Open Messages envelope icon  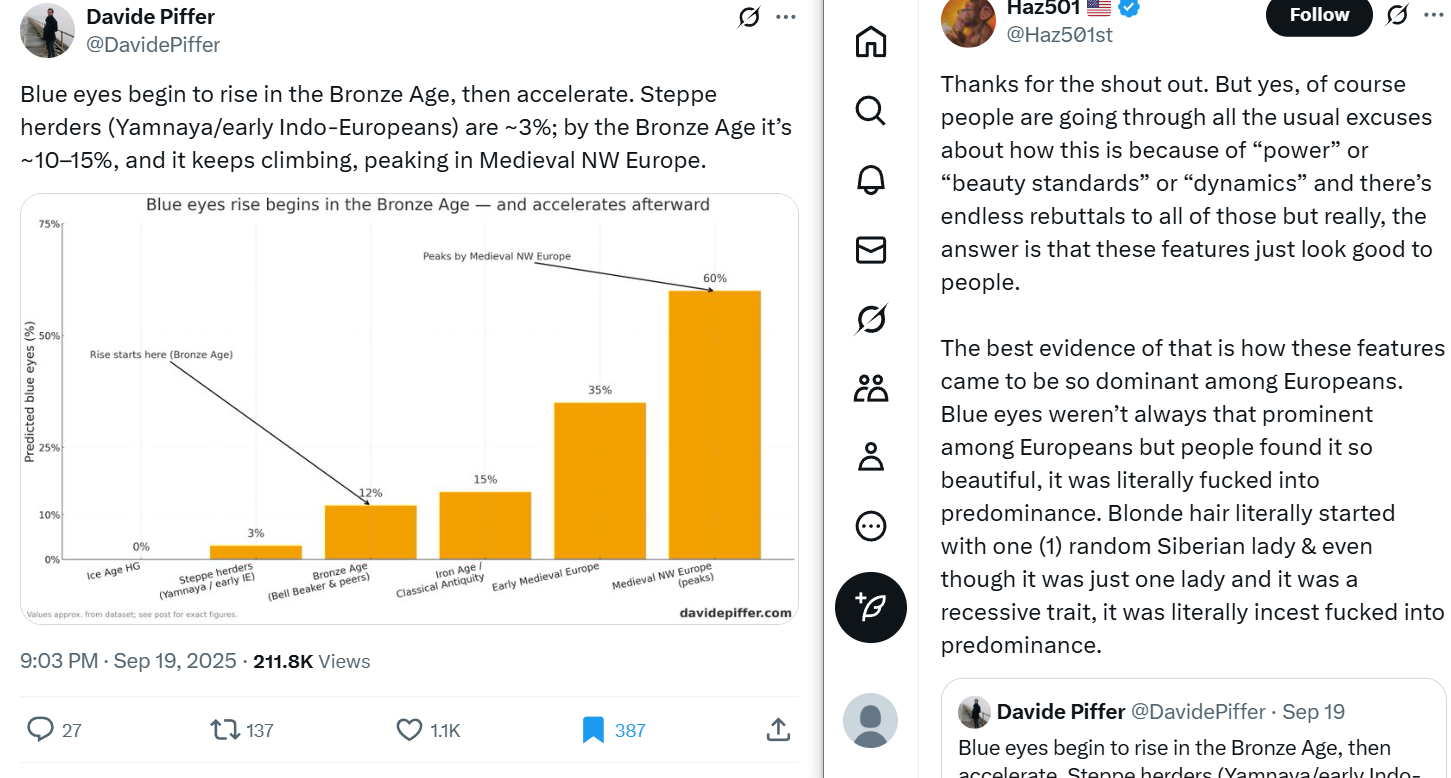coord(871,250)
